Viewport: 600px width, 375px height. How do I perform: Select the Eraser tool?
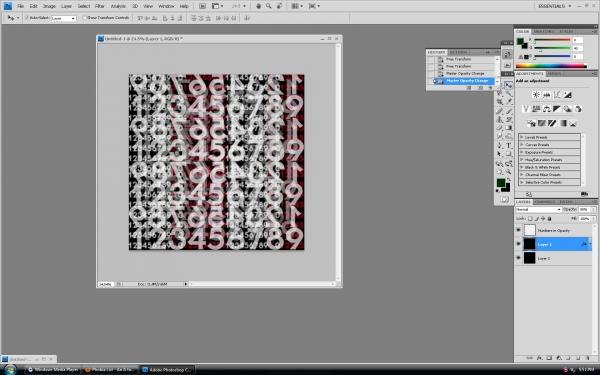coord(499,128)
